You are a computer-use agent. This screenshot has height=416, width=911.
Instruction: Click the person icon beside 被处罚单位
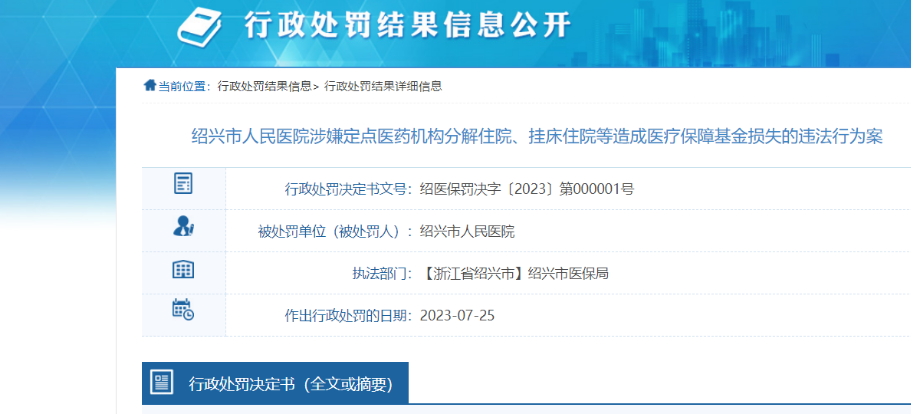pos(183,227)
